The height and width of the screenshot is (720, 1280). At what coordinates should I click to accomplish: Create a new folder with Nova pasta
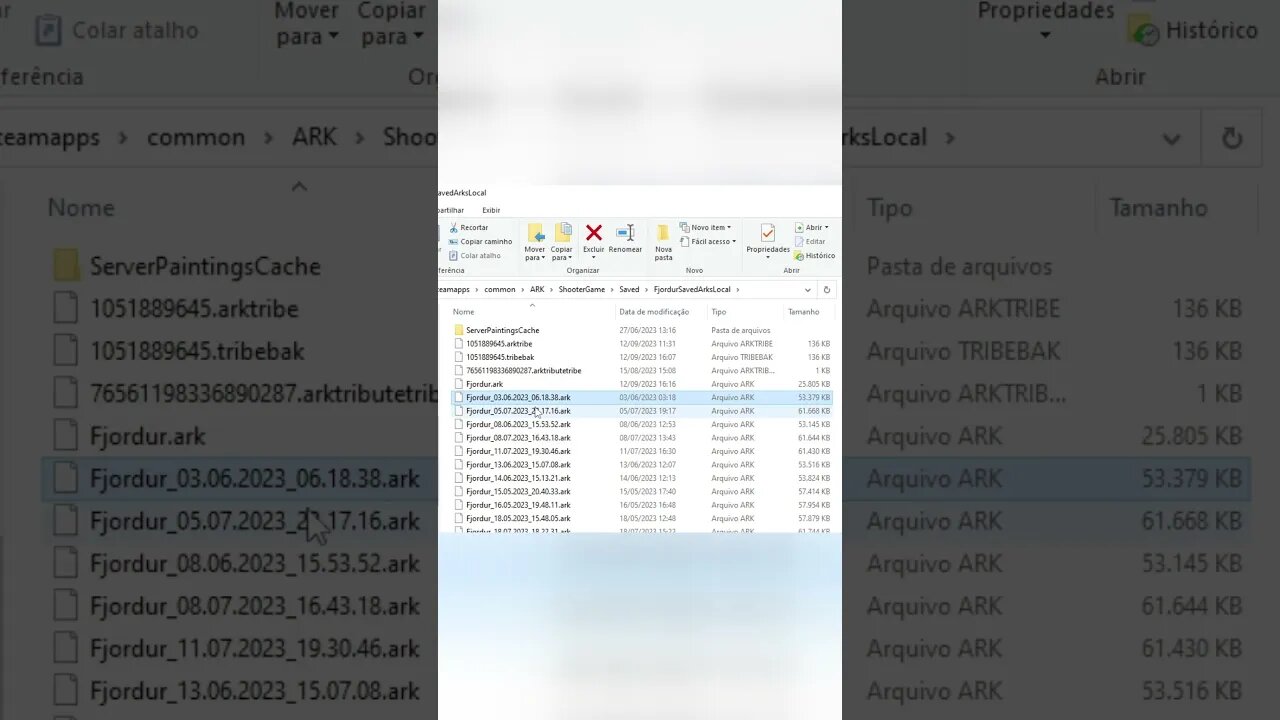[663, 241]
